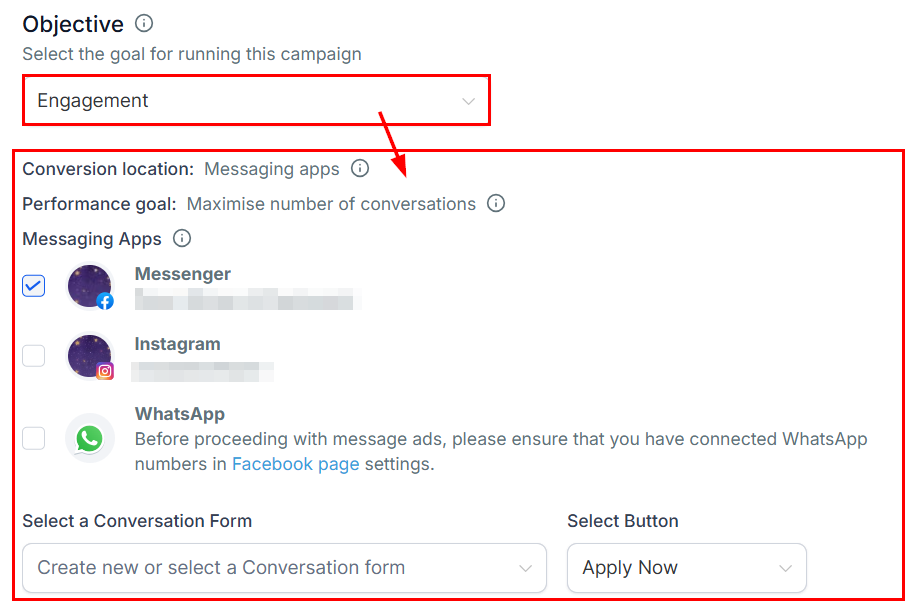Uncheck the Messenger checkbox
The image size is (913, 612).
[34, 286]
